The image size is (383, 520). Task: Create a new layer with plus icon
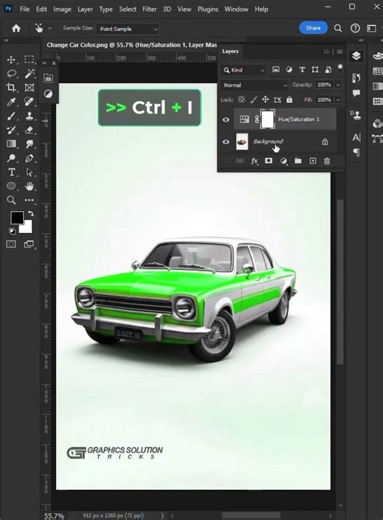point(313,161)
